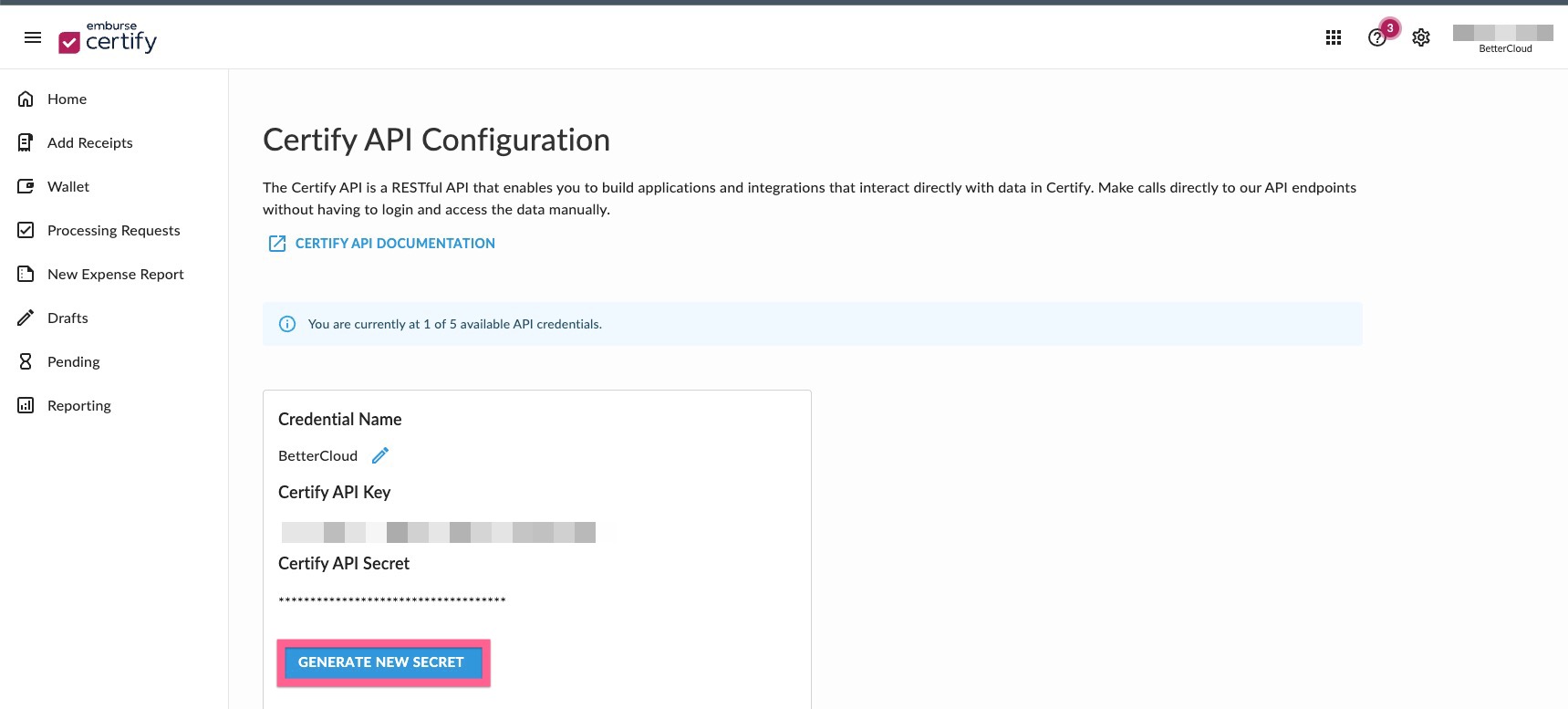Open the Reporting section
This screenshot has width=1568, height=709.
78,405
